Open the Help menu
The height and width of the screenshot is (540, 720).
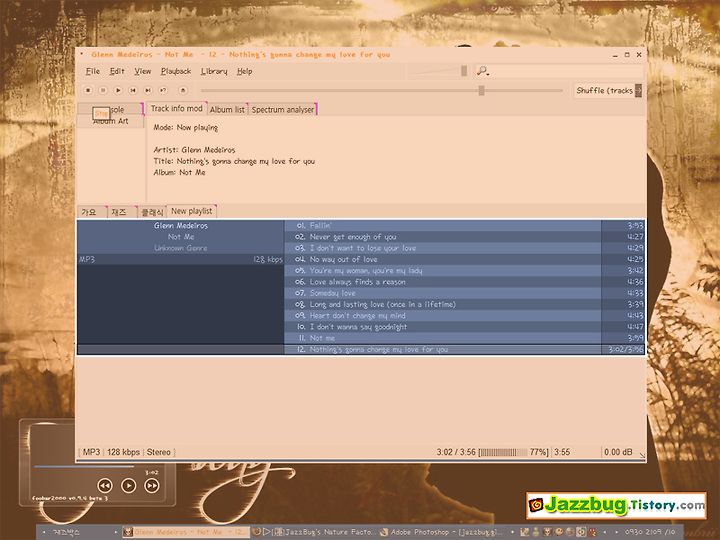pyautogui.click(x=244, y=71)
